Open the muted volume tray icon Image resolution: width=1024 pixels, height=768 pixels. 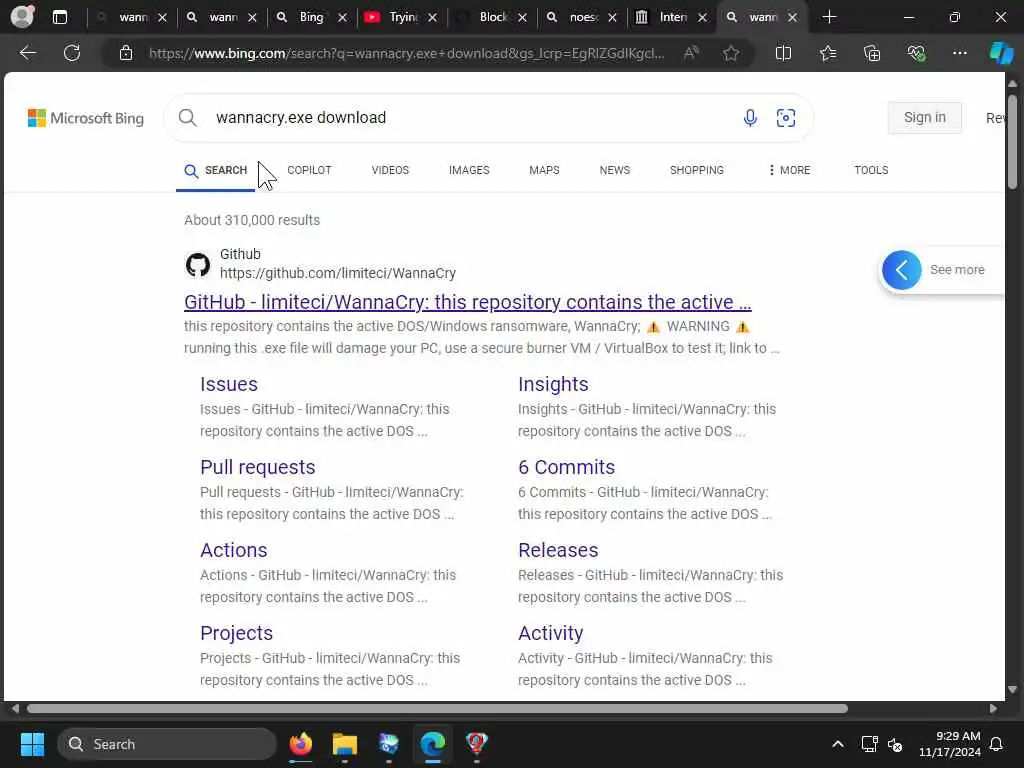pyautogui.click(x=895, y=744)
